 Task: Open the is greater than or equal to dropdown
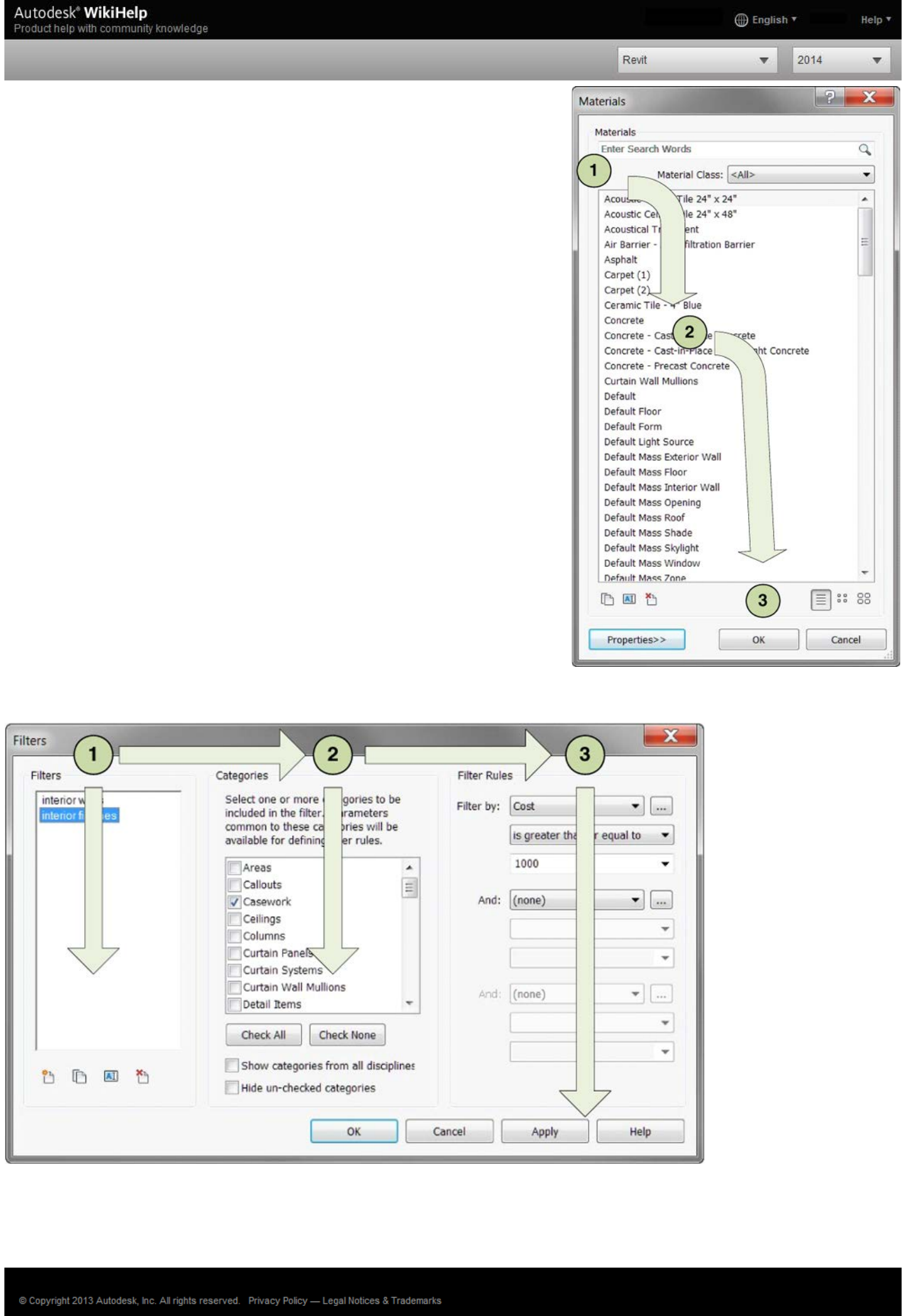point(592,835)
